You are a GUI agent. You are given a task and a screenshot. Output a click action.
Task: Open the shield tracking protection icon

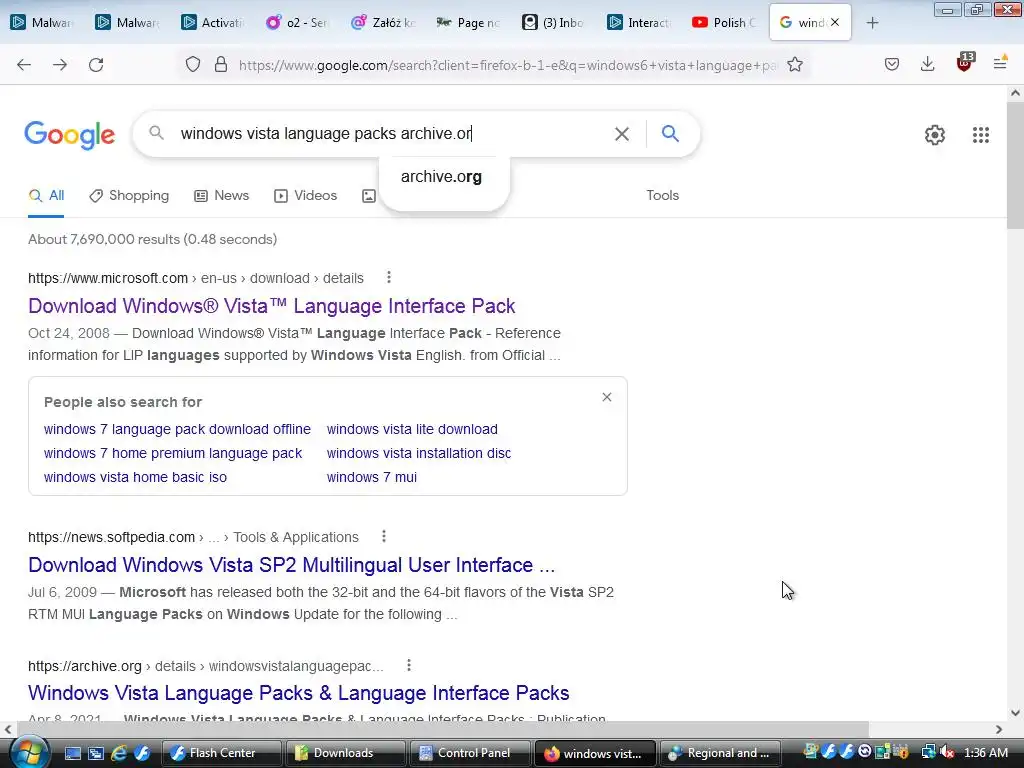click(193, 65)
